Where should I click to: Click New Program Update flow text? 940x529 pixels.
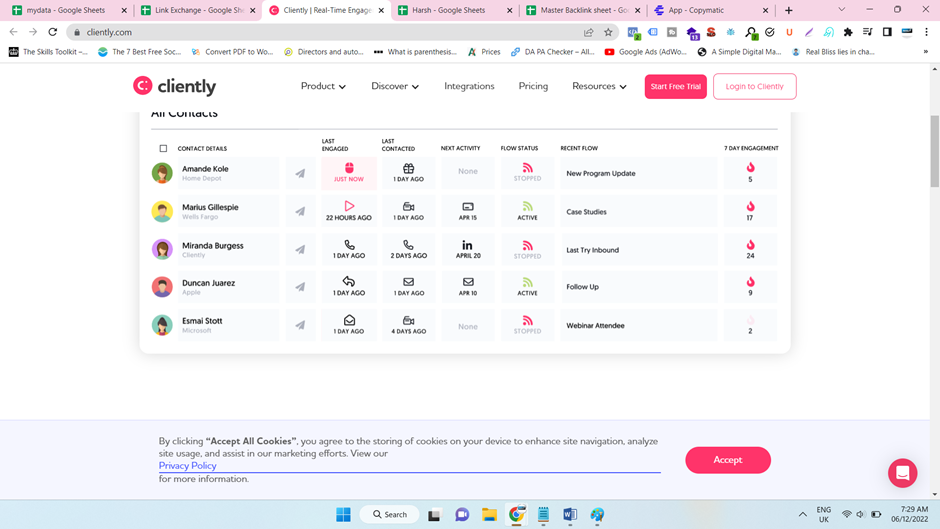tap(601, 173)
